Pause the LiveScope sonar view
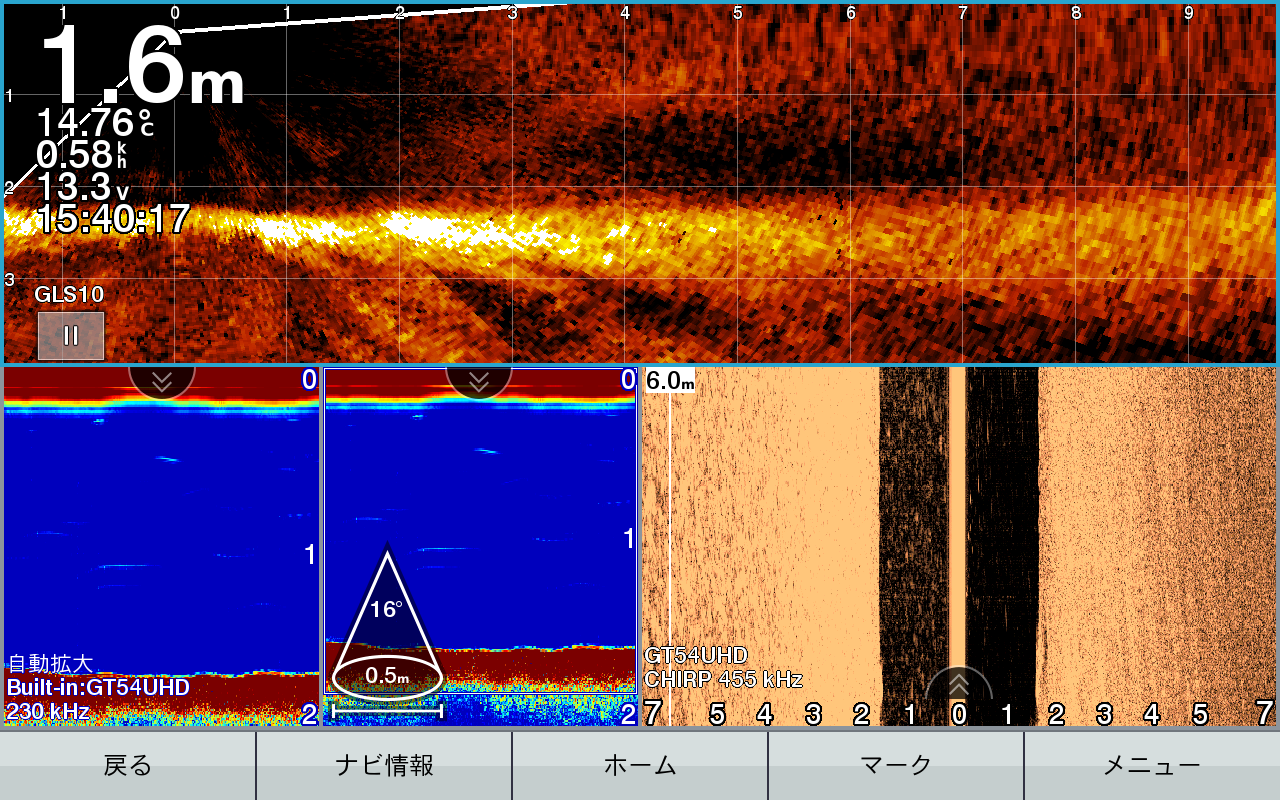The image size is (1280, 800). (x=71, y=336)
